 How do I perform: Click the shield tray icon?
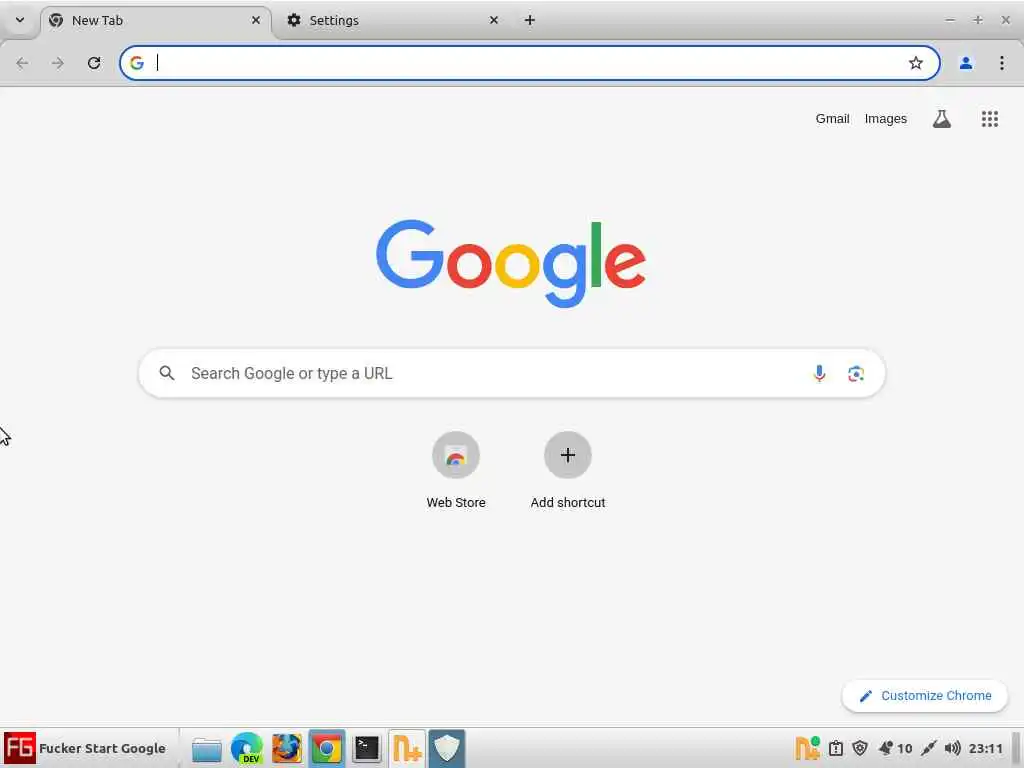(860, 748)
